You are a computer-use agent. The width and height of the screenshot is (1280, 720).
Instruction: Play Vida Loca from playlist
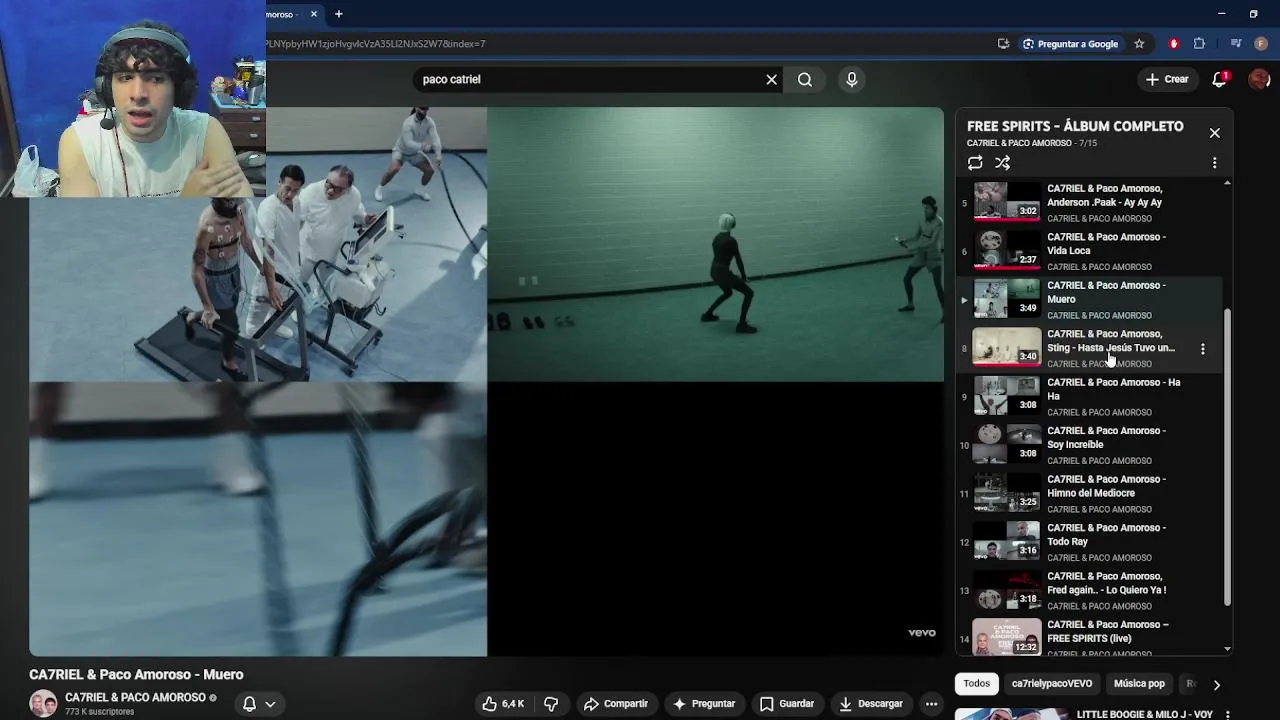tap(1090, 250)
